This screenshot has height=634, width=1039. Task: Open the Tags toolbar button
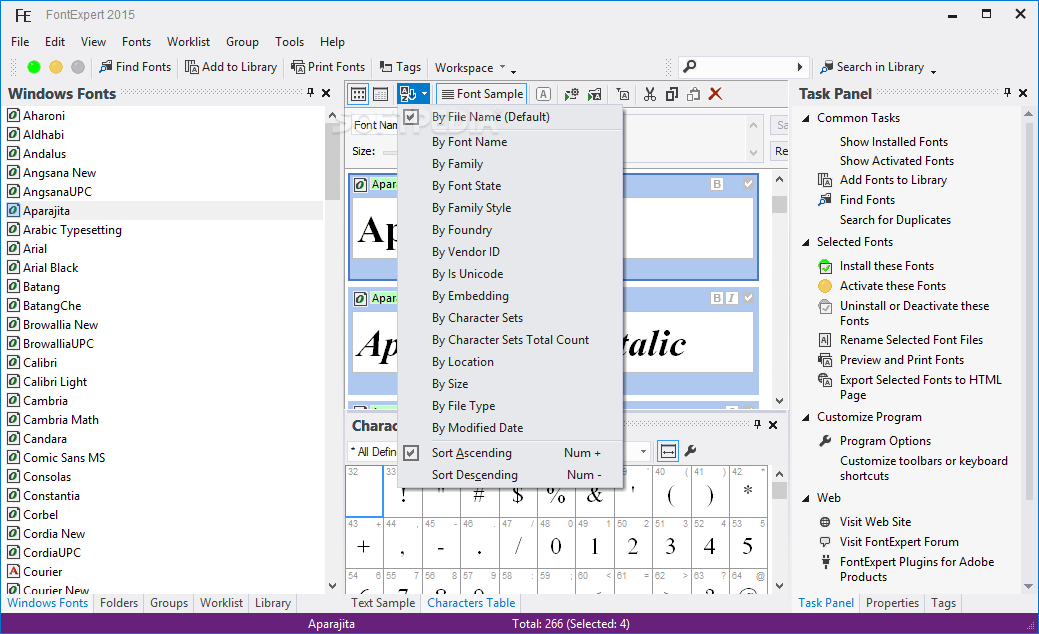(400, 67)
